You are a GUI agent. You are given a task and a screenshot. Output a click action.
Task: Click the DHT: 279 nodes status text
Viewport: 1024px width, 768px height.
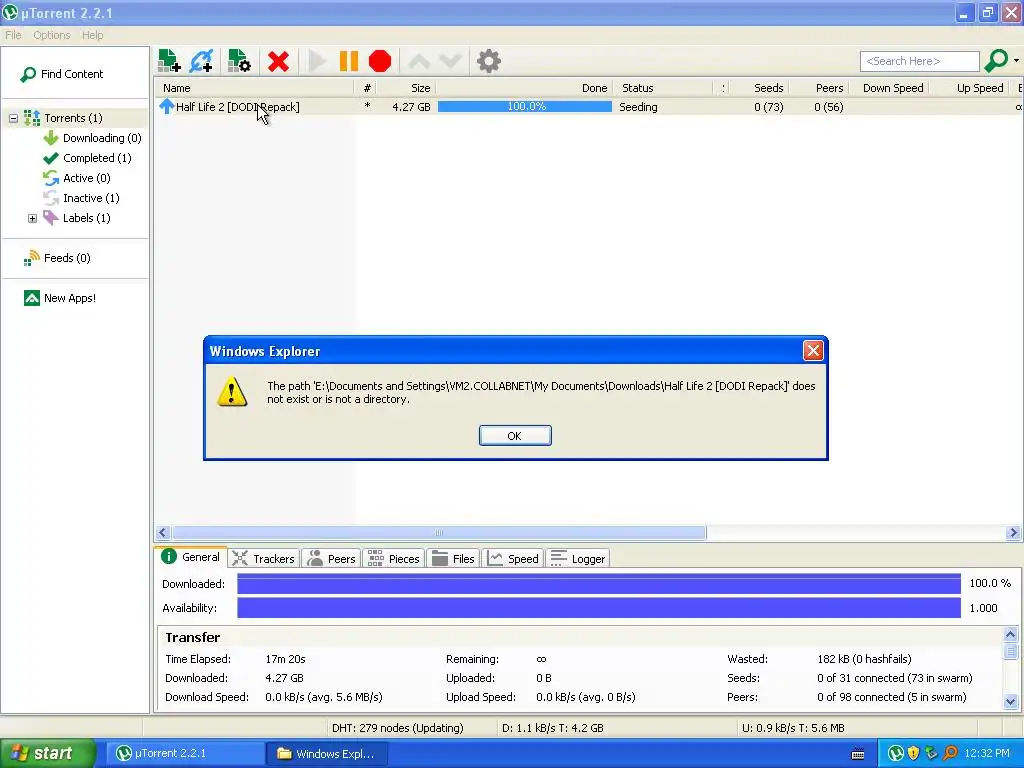398,728
